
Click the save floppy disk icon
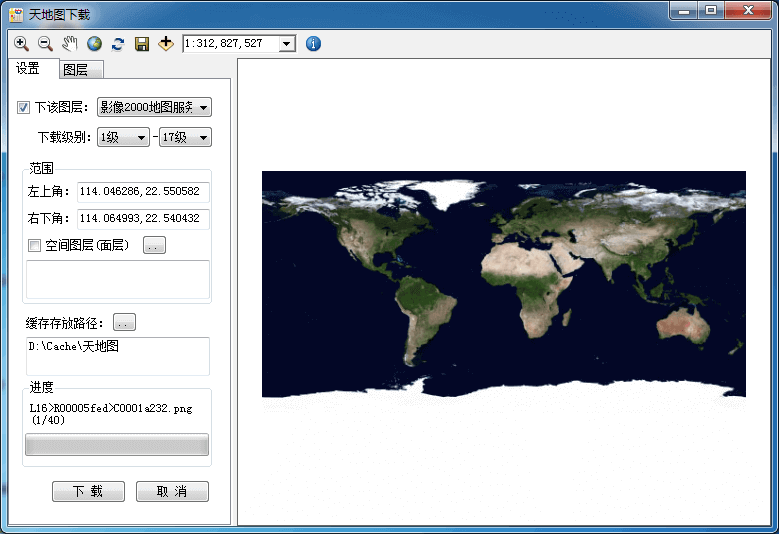pyautogui.click(x=142, y=44)
